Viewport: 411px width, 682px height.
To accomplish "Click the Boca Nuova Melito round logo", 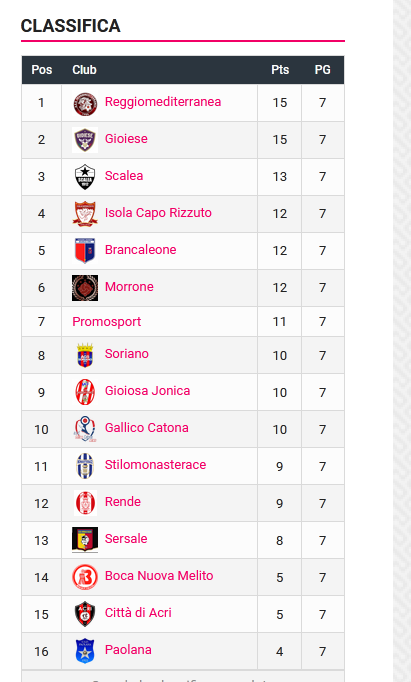I will [85, 577].
